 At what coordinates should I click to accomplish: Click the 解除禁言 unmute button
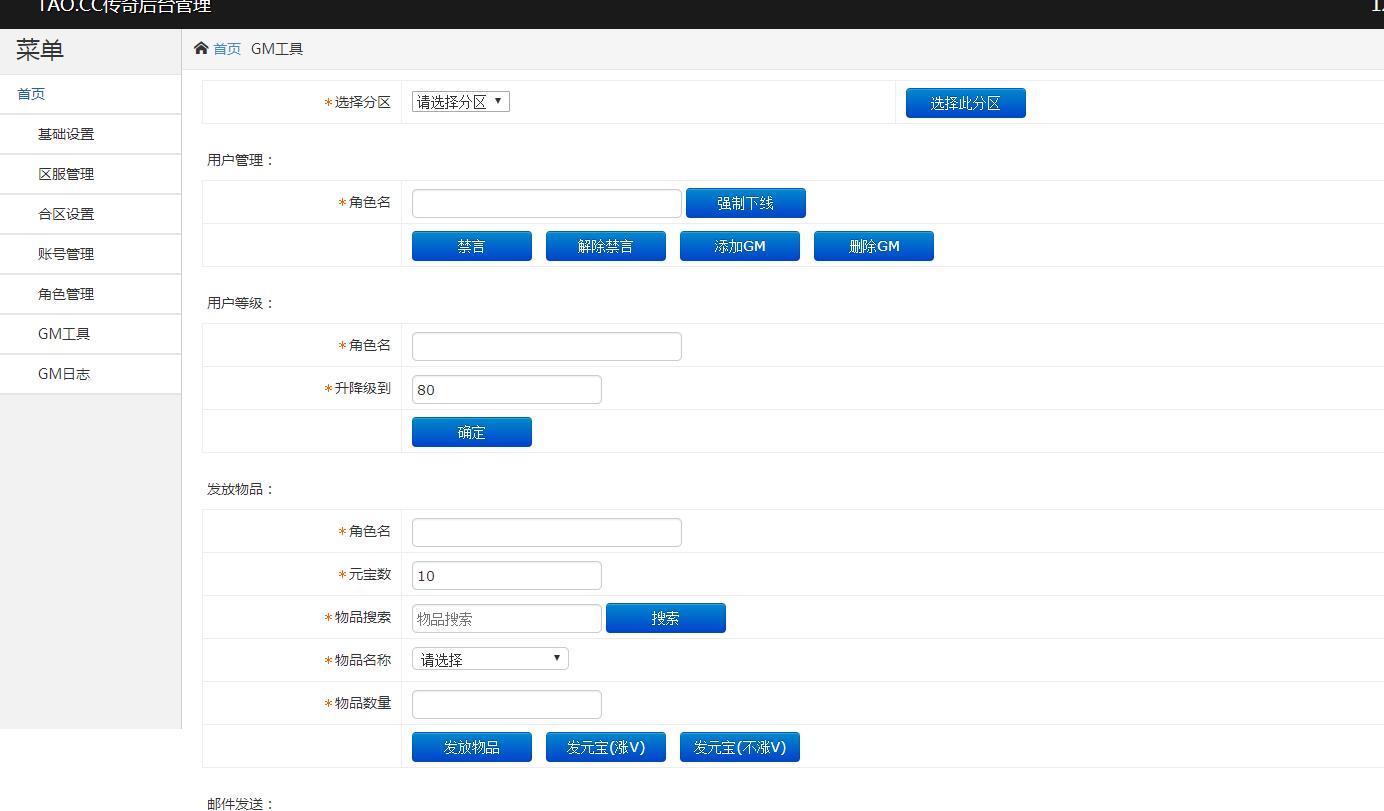605,246
